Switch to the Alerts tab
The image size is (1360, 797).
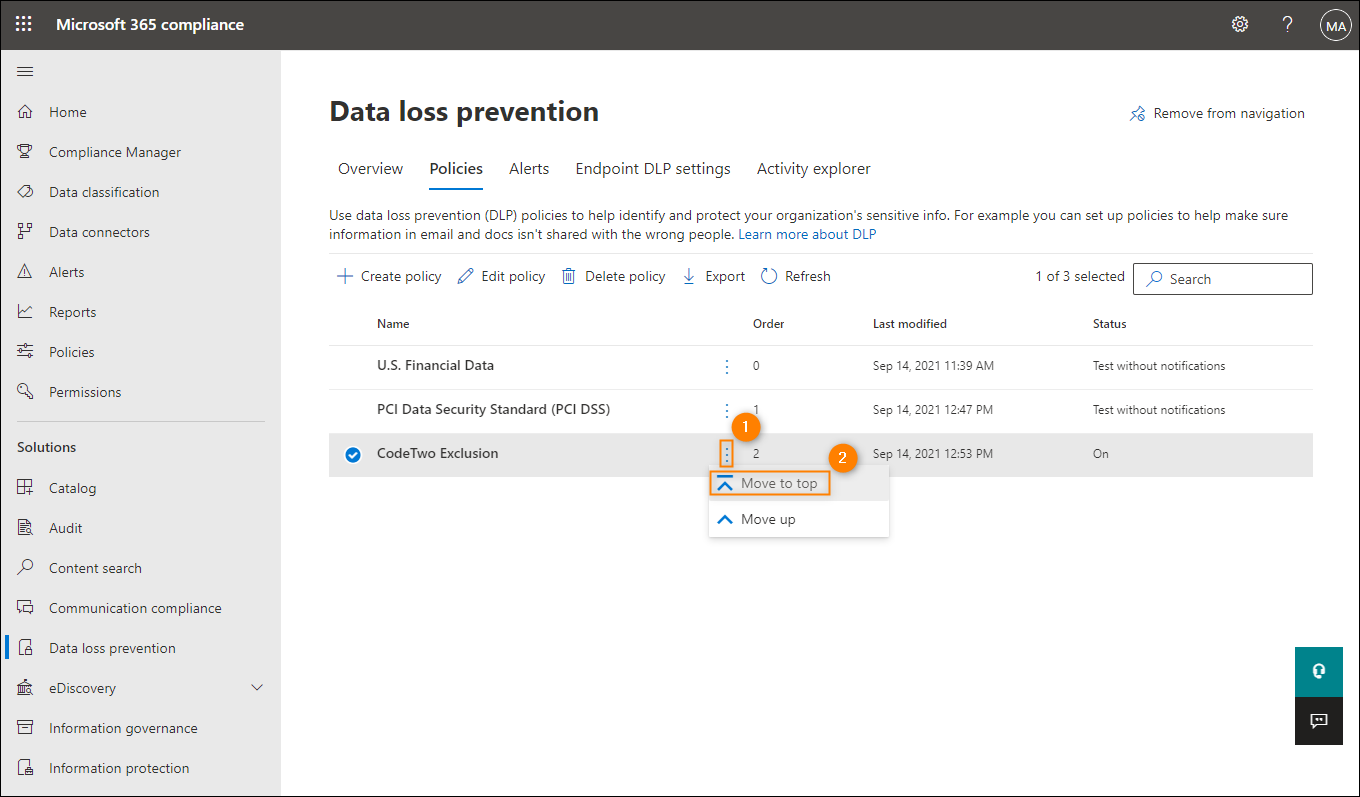[529, 169]
